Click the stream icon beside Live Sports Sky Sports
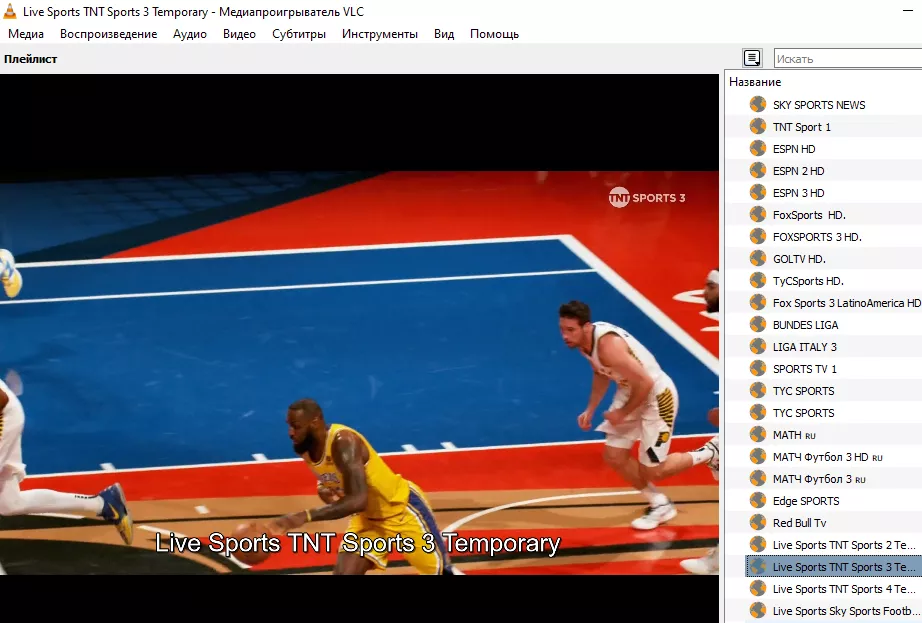Viewport: 922px width, 623px height. (x=758, y=611)
